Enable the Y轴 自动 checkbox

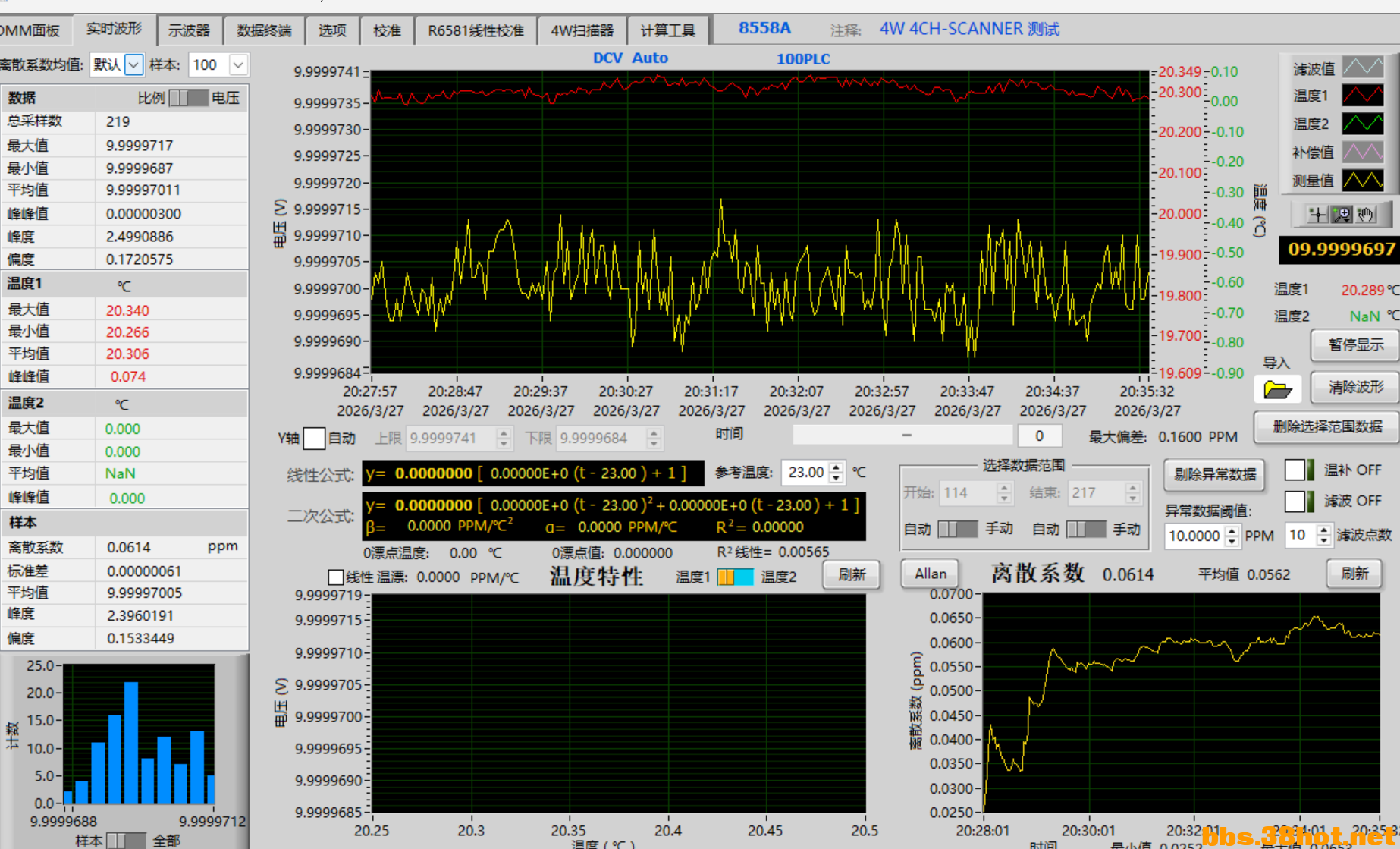coord(314,438)
